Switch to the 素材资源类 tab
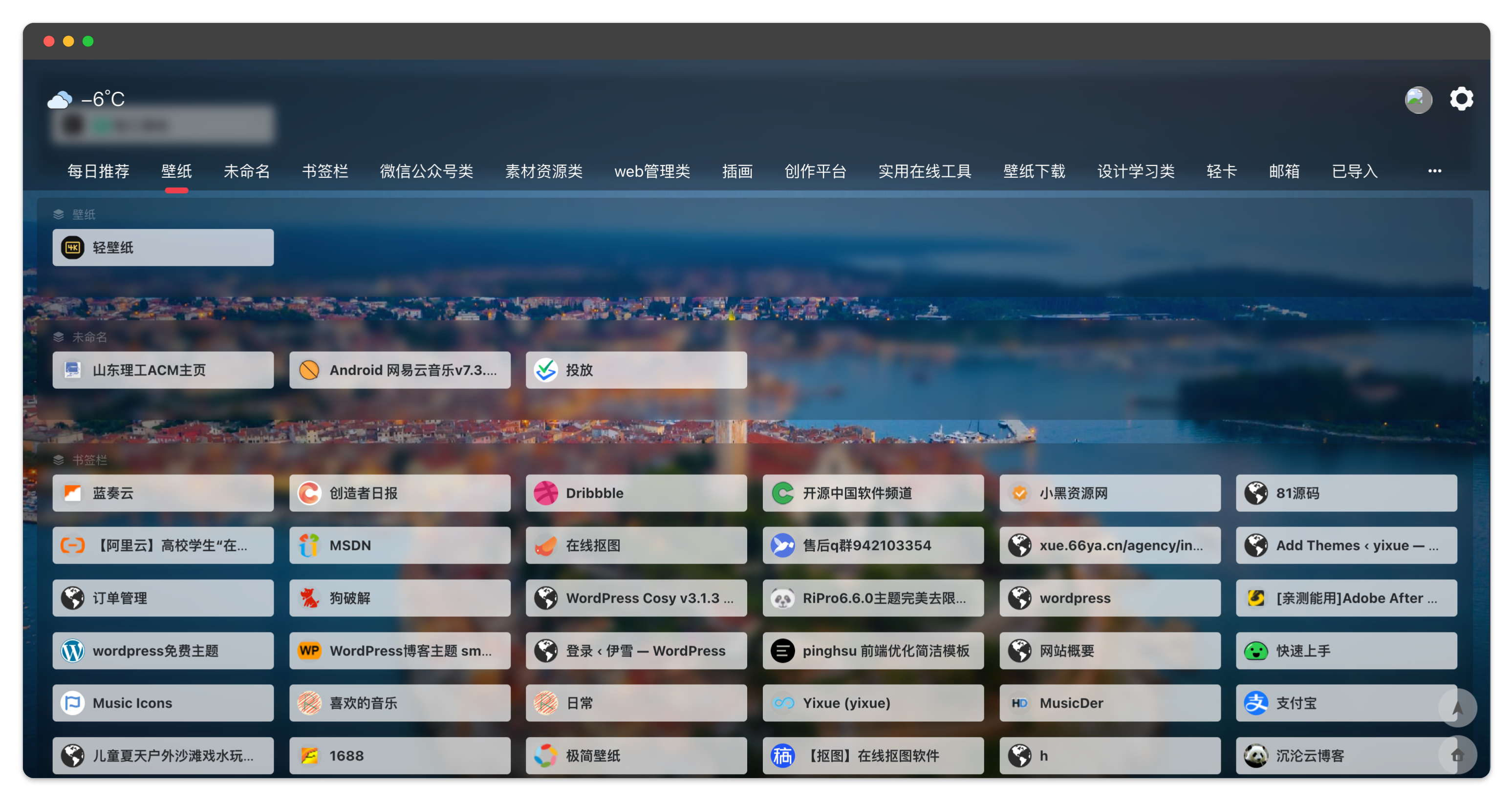Screen dimensions: 1512x801 click(543, 171)
